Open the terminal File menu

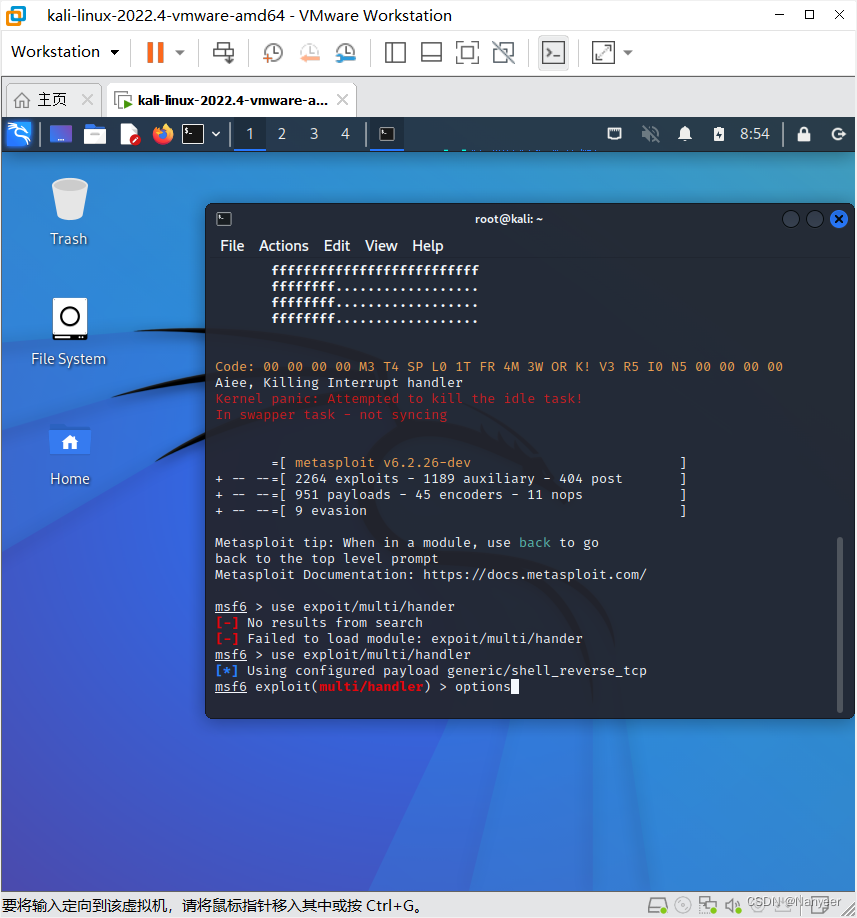point(232,246)
